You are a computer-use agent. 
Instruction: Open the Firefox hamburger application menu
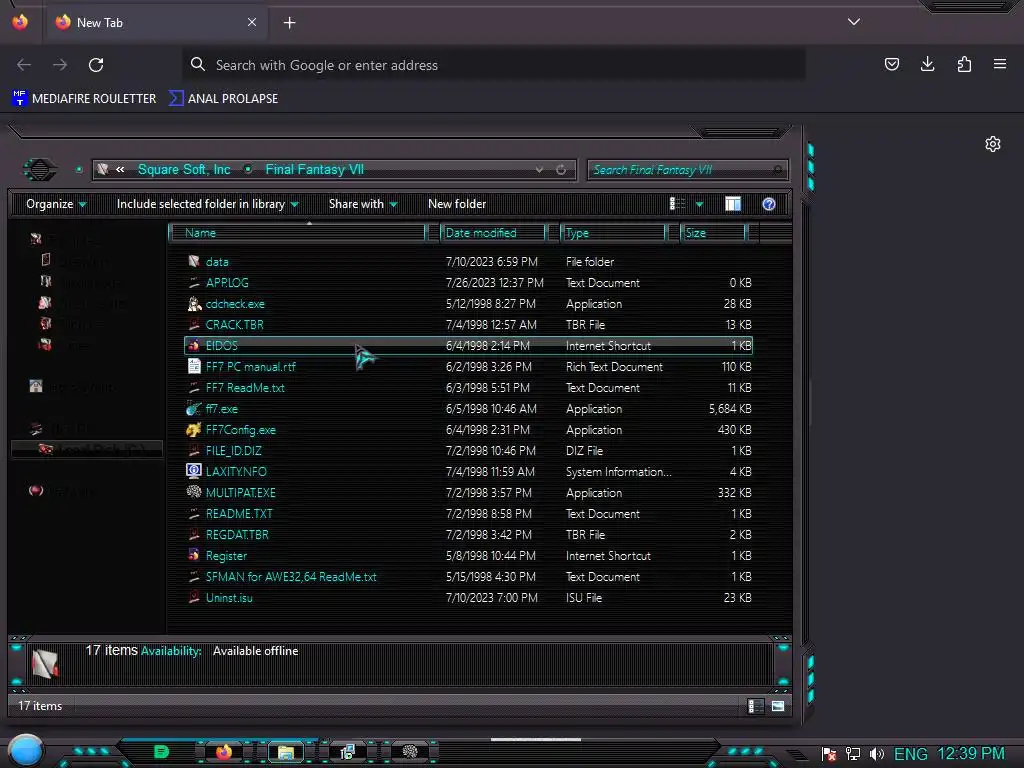(1000, 64)
